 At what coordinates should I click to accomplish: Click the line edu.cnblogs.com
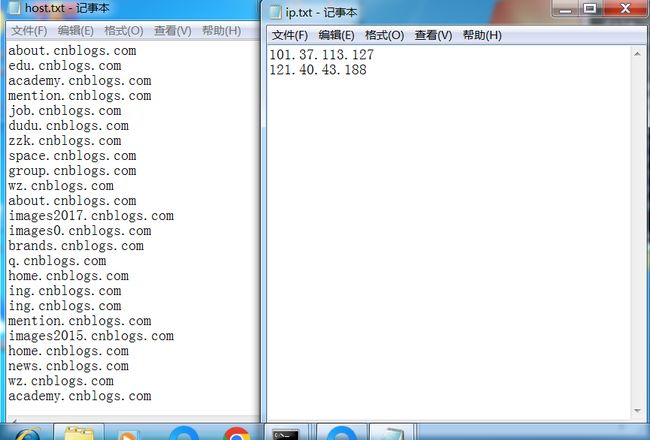coord(65,66)
